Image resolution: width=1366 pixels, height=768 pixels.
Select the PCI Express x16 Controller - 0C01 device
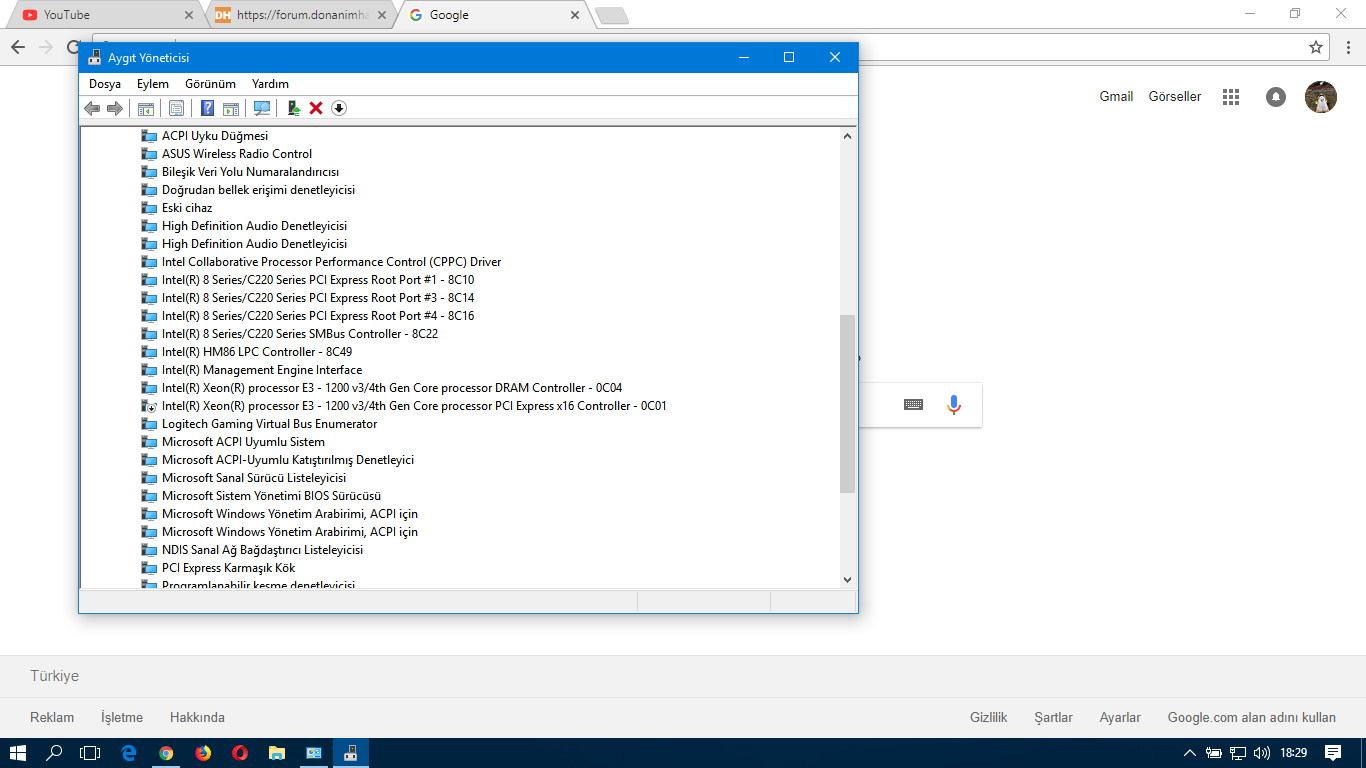414,406
